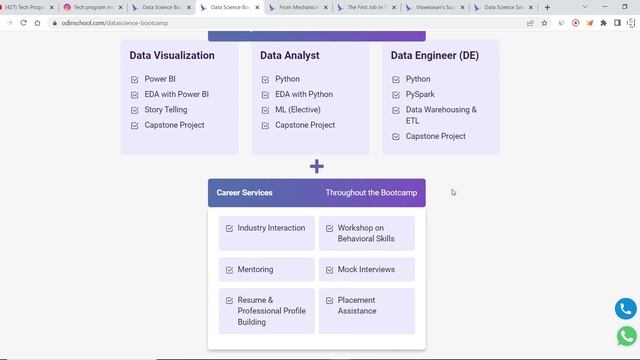The height and width of the screenshot is (360, 640).
Task: Open the grey extension icon next to the star
Action: (562, 23)
